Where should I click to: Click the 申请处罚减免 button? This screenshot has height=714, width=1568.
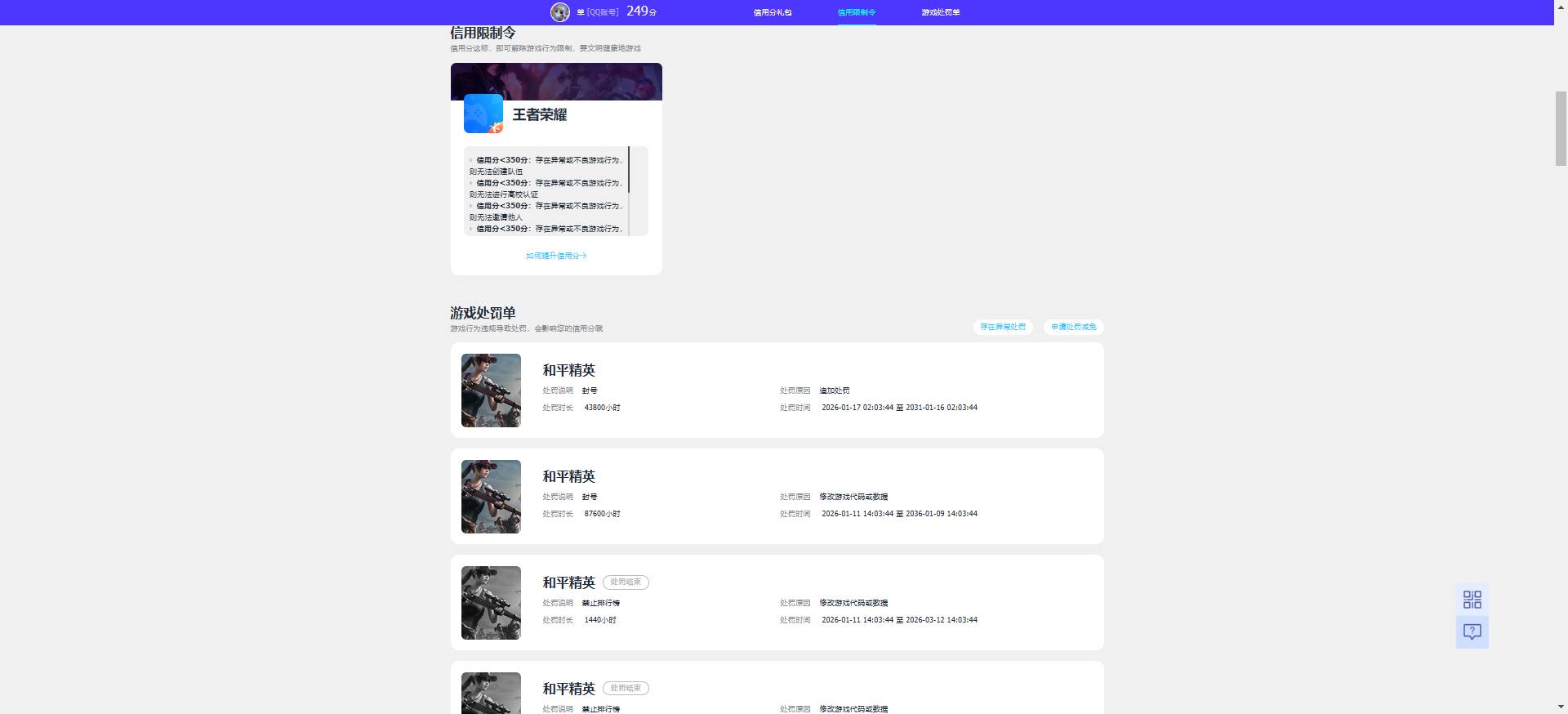click(x=1073, y=327)
